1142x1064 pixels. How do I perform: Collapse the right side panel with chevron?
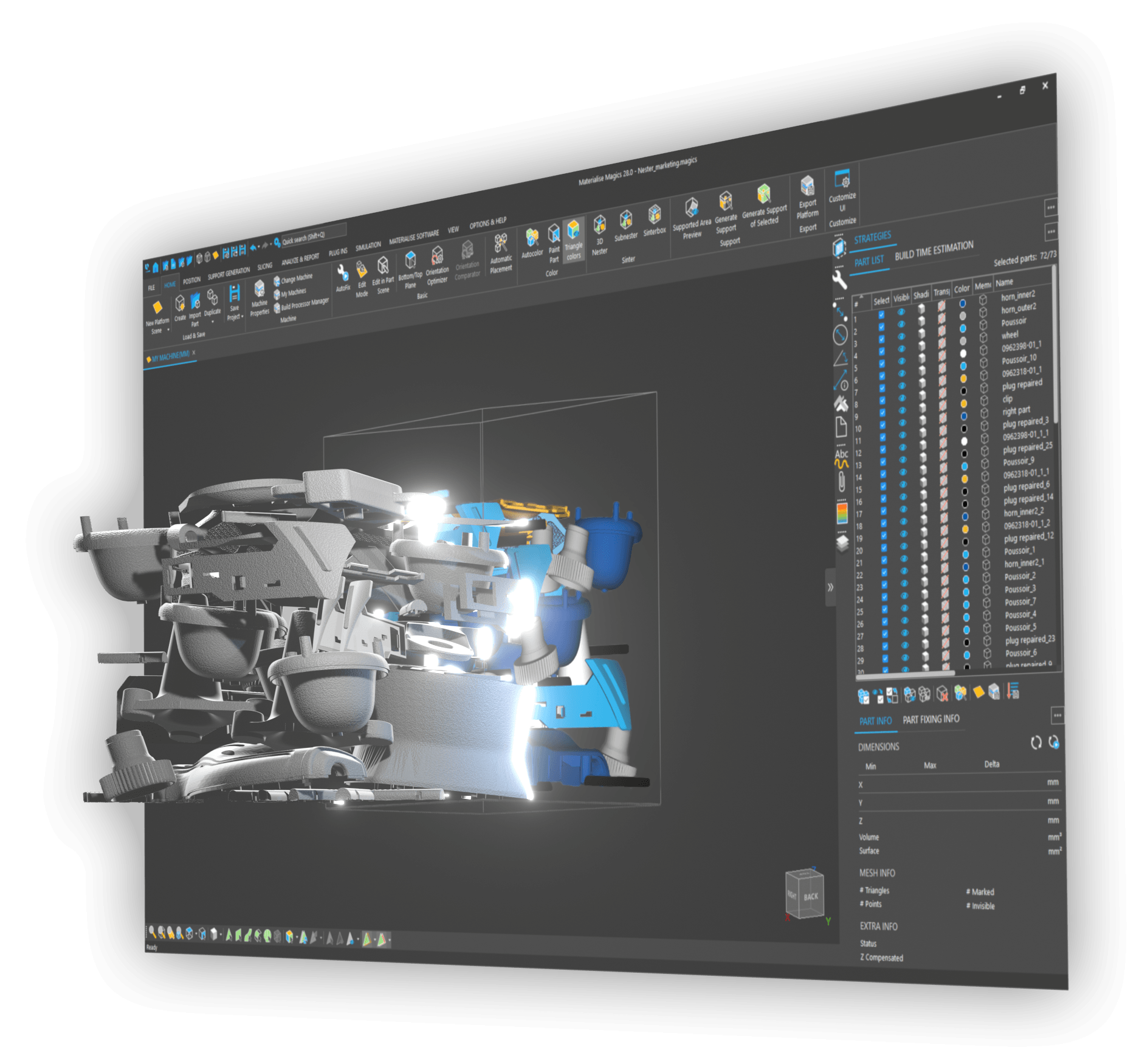[830, 587]
